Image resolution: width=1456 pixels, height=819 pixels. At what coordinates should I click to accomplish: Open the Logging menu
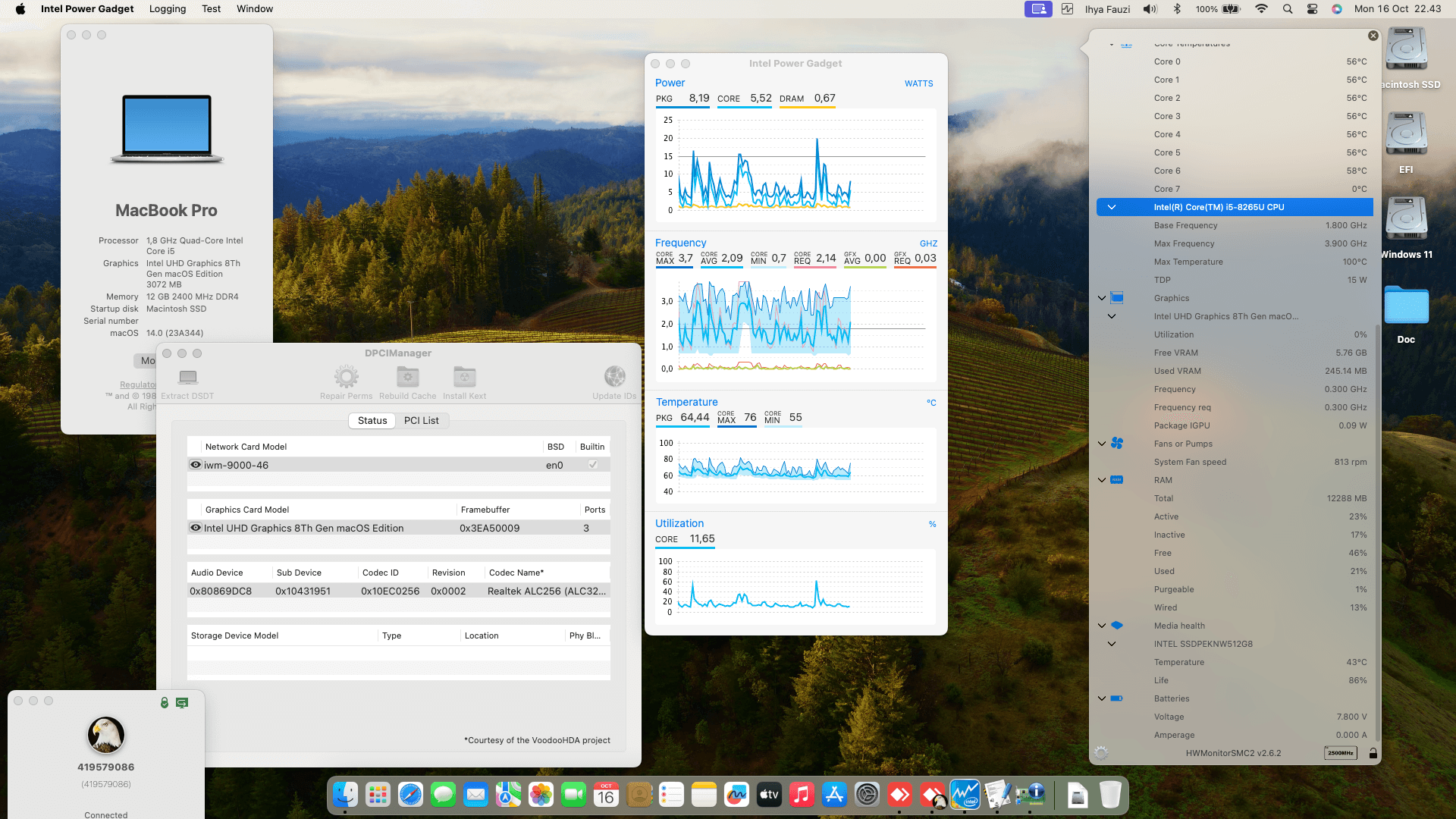pyautogui.click(x=168, y=9)
